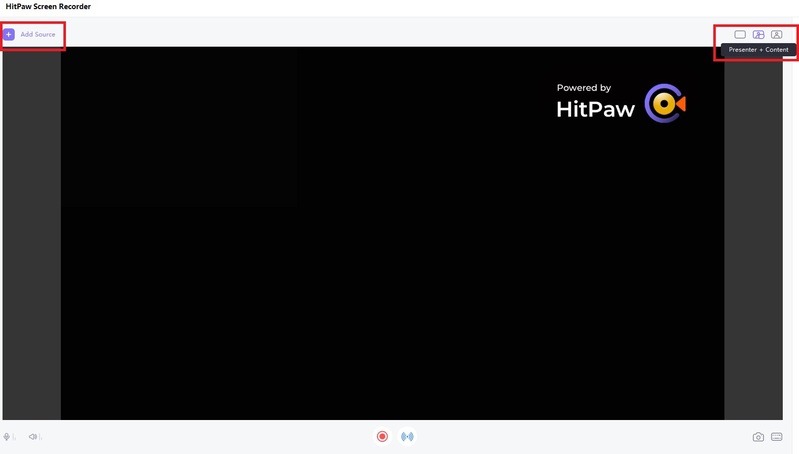
Task: Select the presenter-only layout icon
Action: (776, 34)
